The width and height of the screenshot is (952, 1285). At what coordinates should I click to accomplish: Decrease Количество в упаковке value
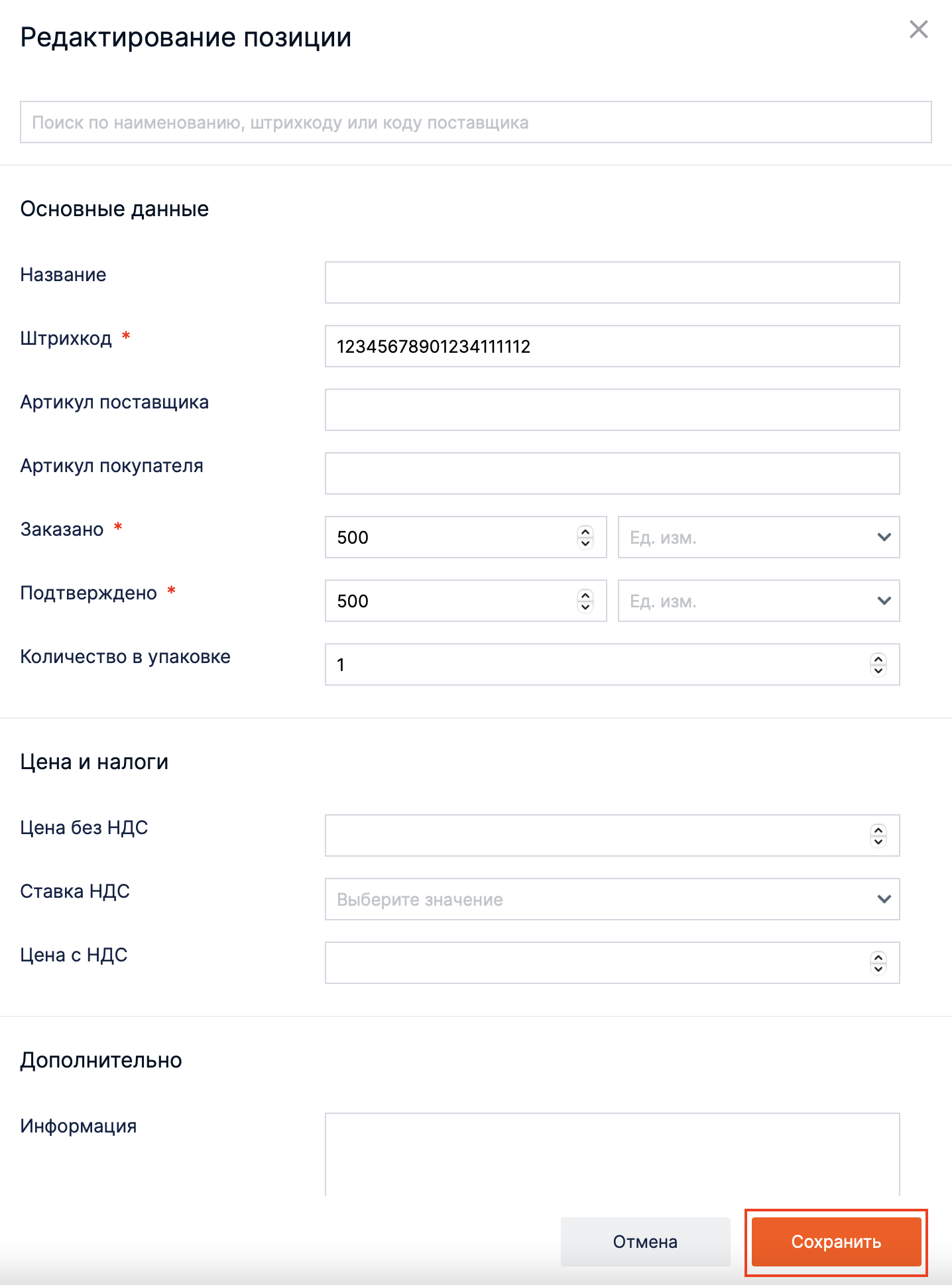click(x=878, y=670)
